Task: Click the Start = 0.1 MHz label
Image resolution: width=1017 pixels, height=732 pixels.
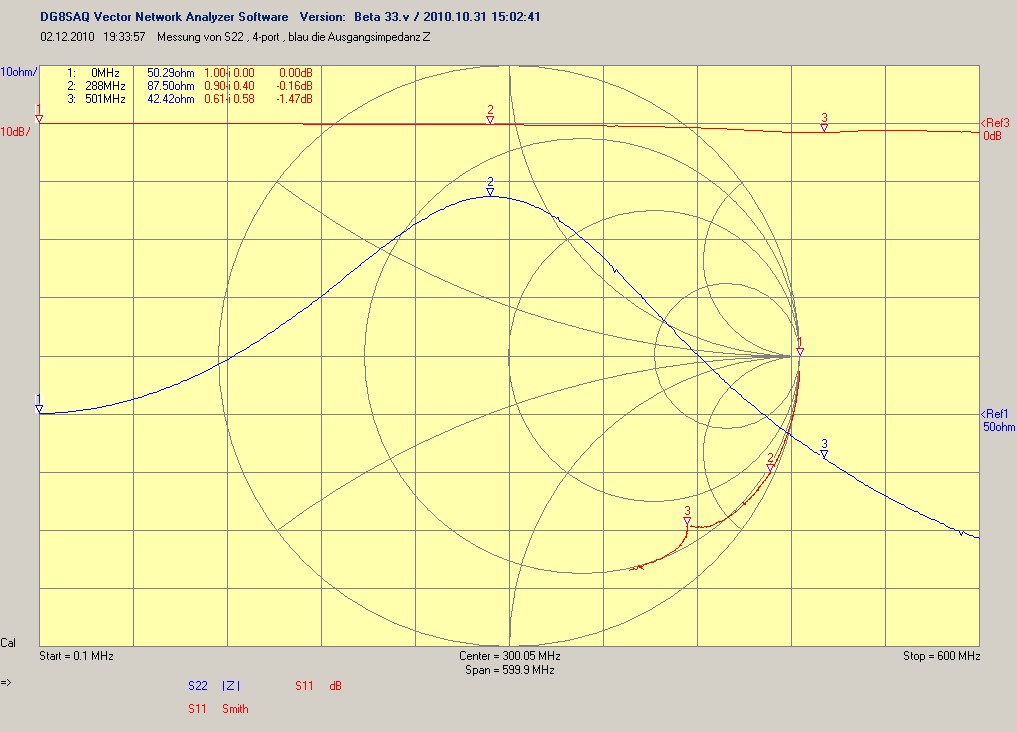Action: click(77, 656)
